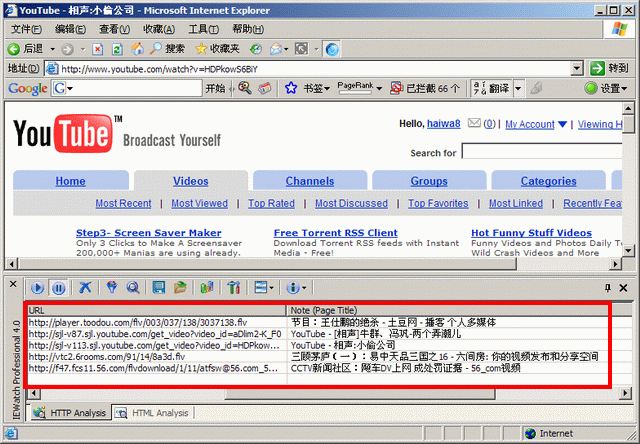Open the PageRank dropdown in Google toolbar
The width and height of the screenshot is (640, 444).
tap(360, 88)
